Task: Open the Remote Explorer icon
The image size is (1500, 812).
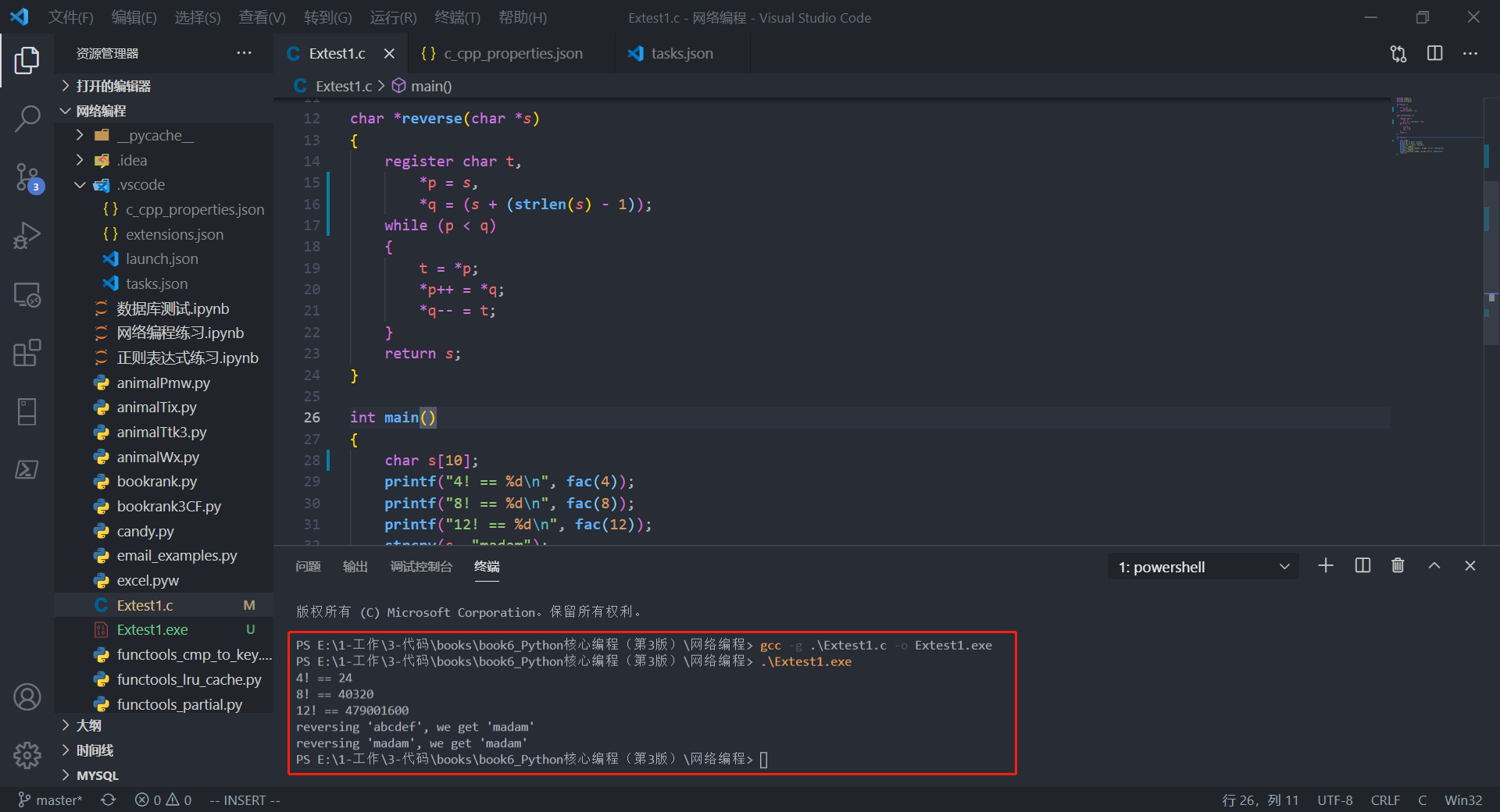Action: tap(27, 295)
